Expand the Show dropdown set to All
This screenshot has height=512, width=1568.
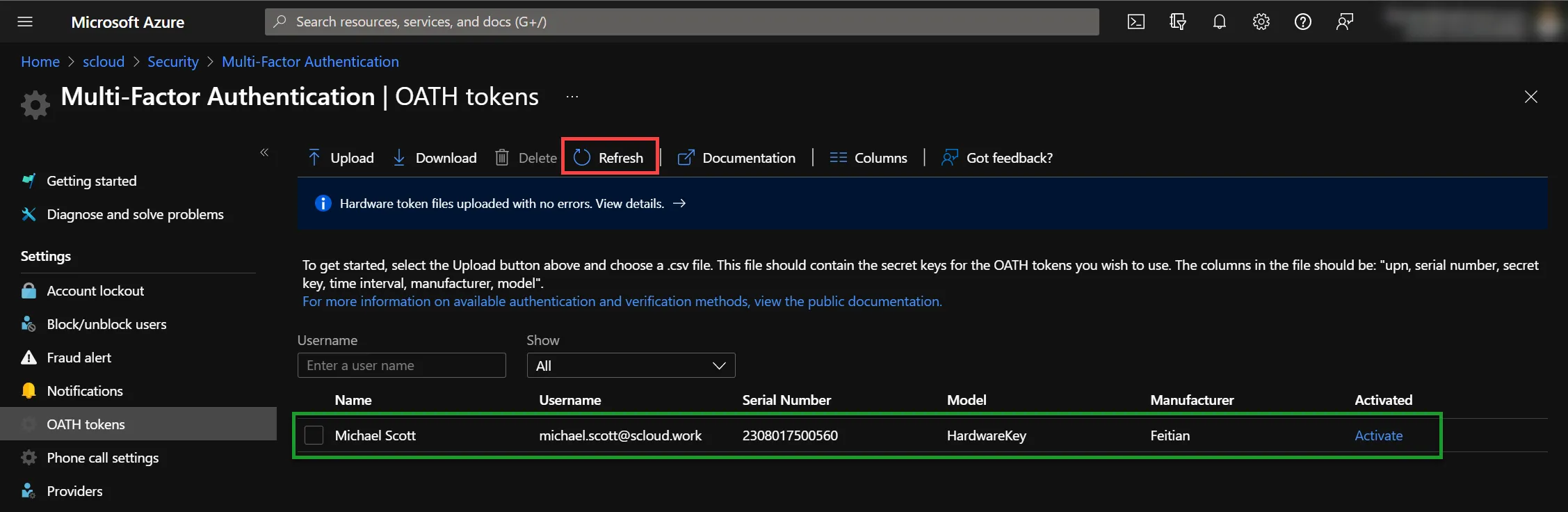tap(631, 365)
